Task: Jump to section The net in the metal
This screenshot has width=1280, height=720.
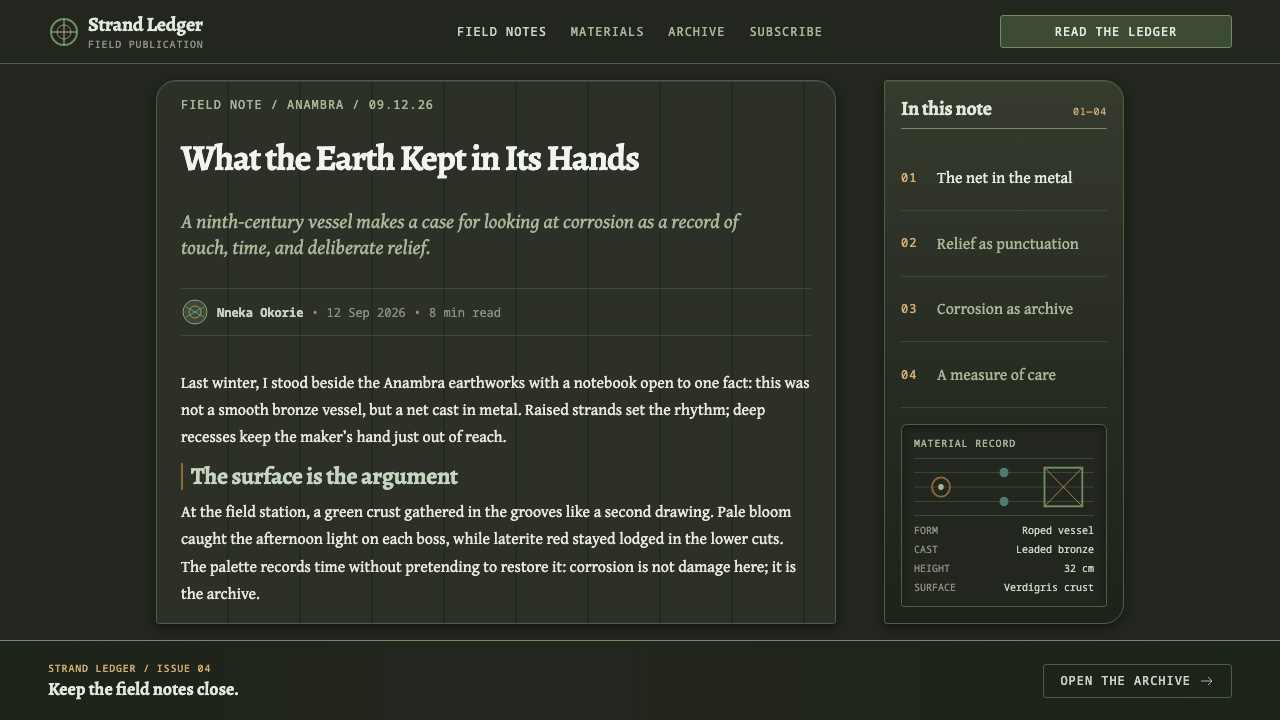Action: tap(1004, 178)
